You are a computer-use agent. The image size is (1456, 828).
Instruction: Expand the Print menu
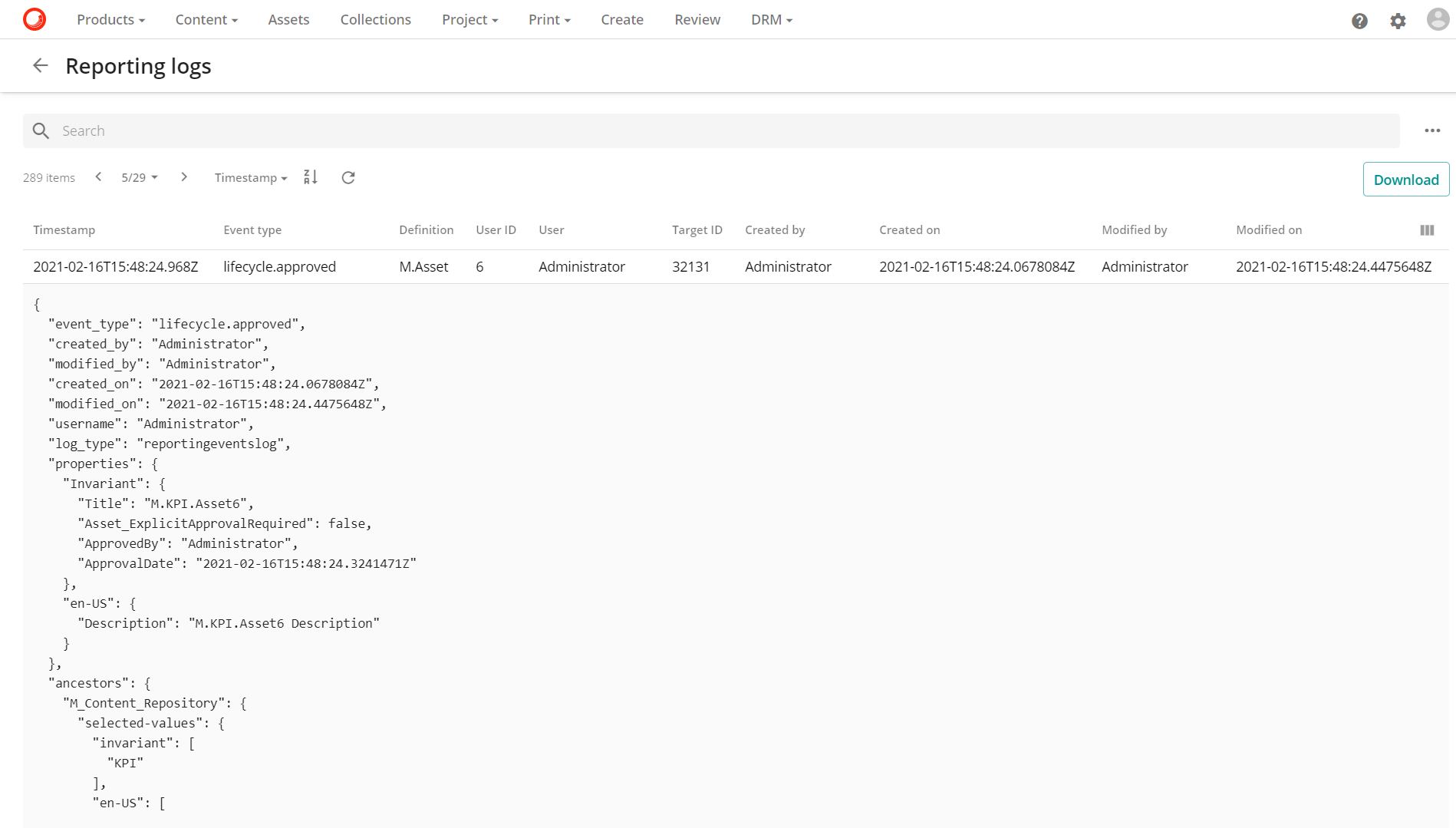pyautogui.click(x=549, y=20)
